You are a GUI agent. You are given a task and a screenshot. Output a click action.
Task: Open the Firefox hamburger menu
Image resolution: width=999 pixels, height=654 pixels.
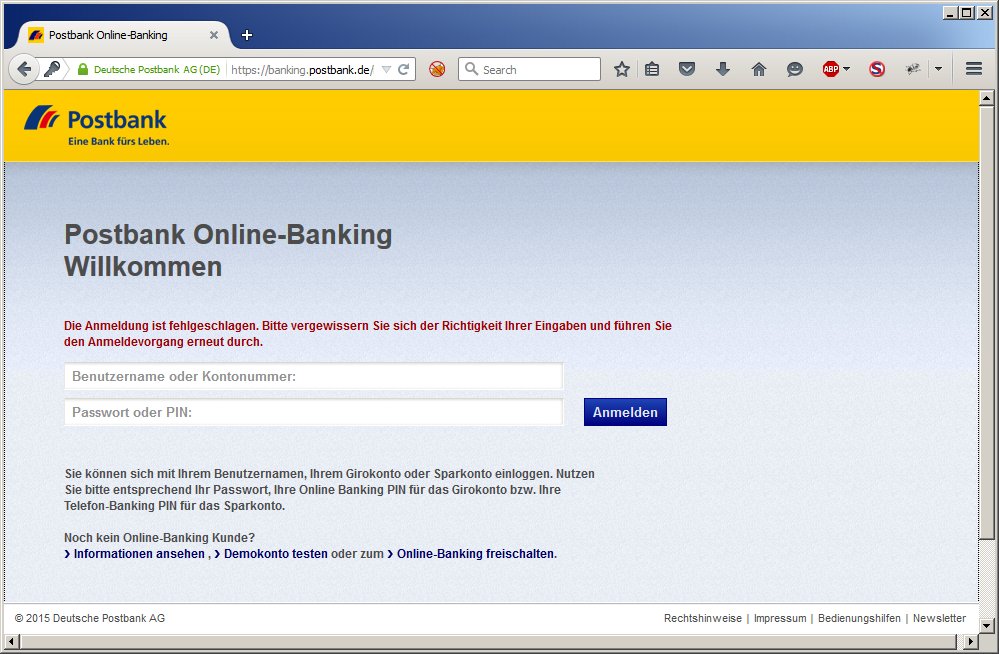[974, 69]
